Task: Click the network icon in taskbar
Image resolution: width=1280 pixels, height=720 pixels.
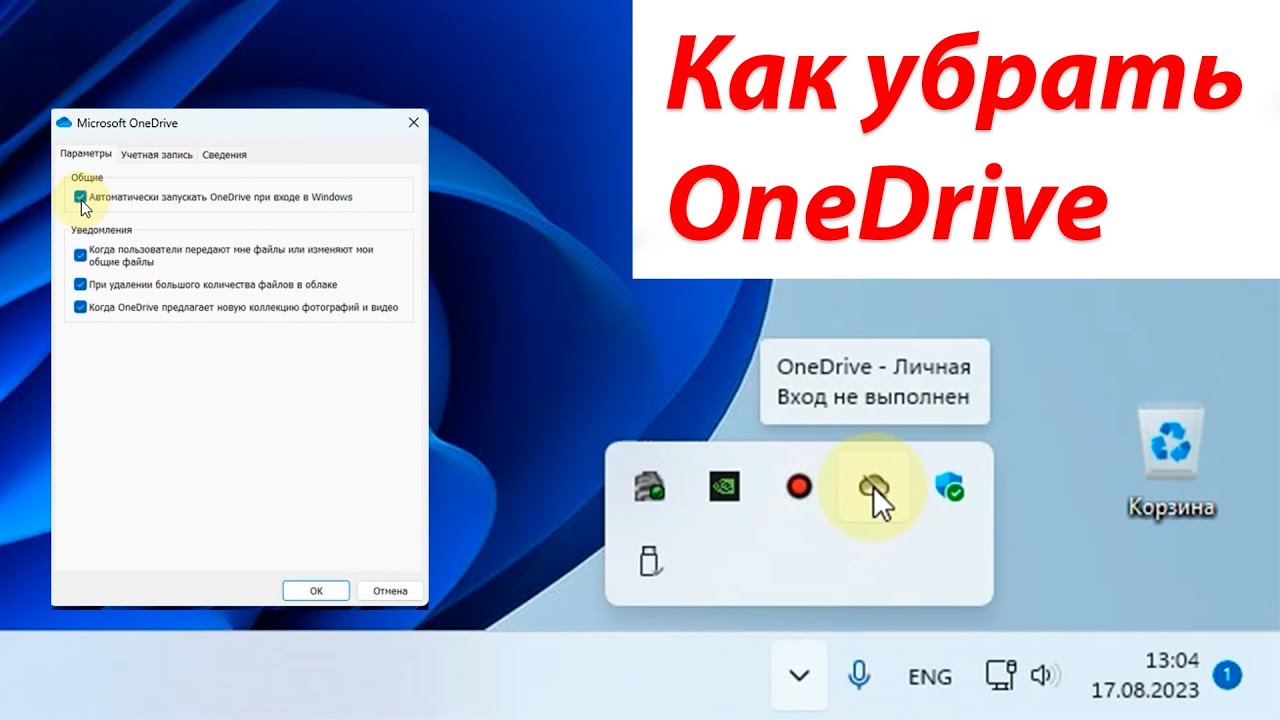Action: [1000, 676]
